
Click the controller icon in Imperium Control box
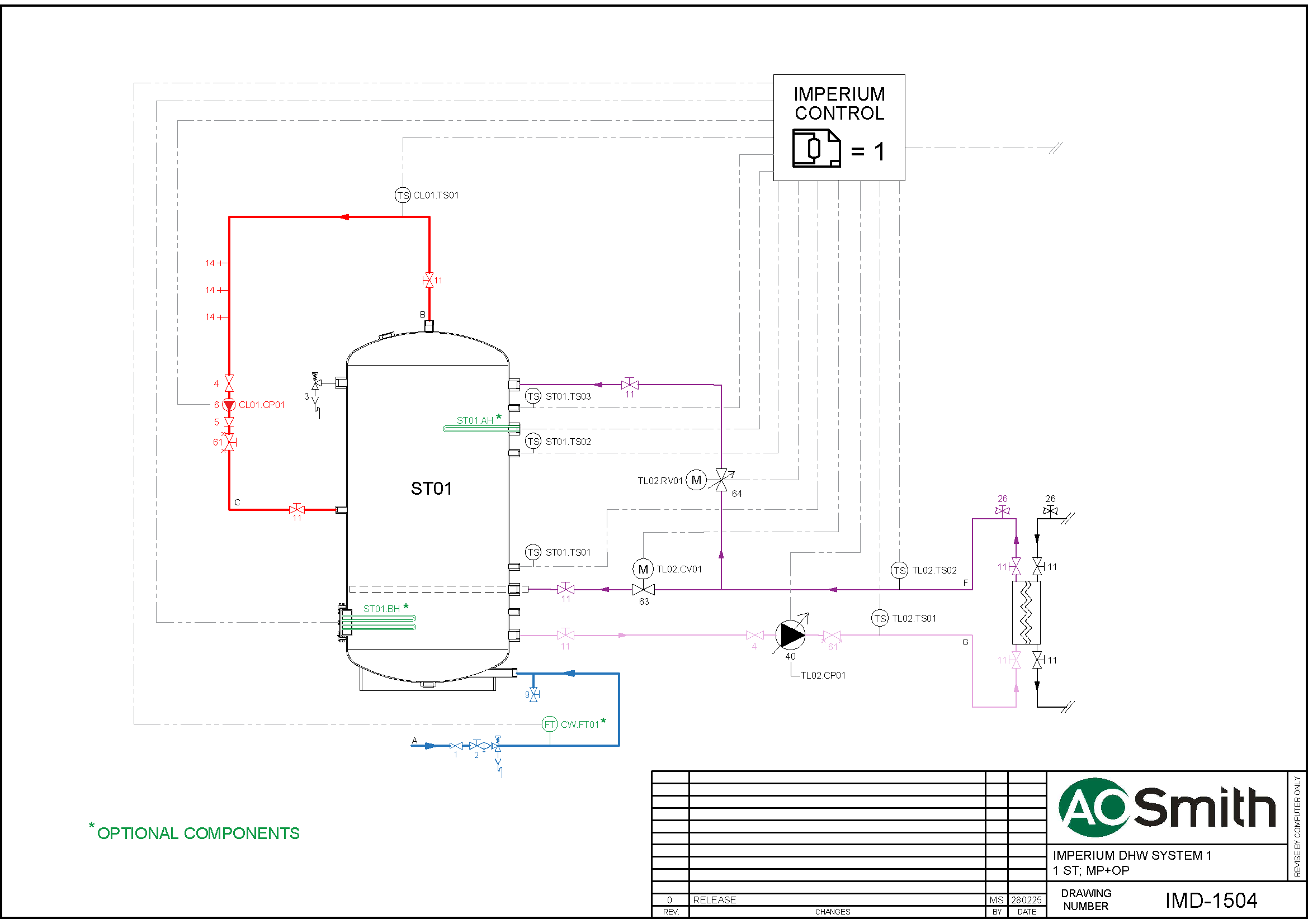[x=816, y=148]
